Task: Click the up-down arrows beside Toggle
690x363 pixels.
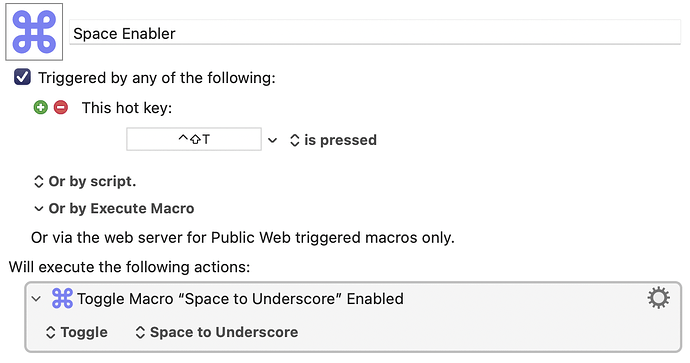Action: pyautogui.click(x=51, y=332)
